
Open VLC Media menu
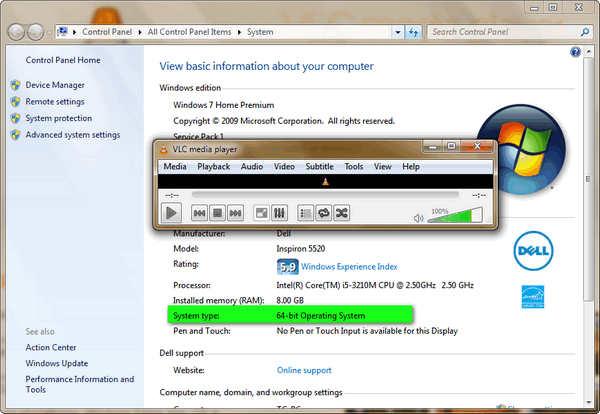(175, 166)
